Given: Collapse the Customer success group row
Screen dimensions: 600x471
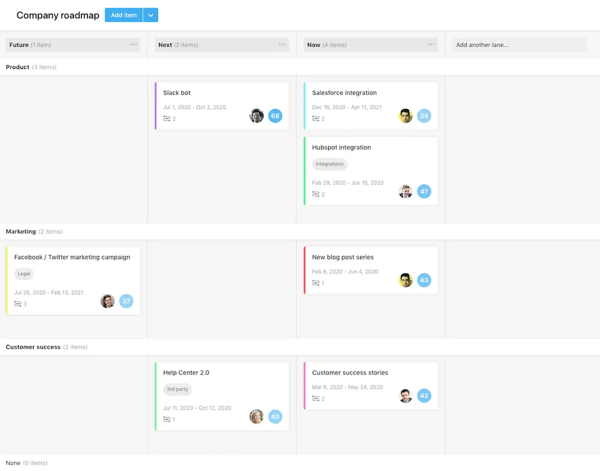Looking at the screenshot, I should 300,347.
